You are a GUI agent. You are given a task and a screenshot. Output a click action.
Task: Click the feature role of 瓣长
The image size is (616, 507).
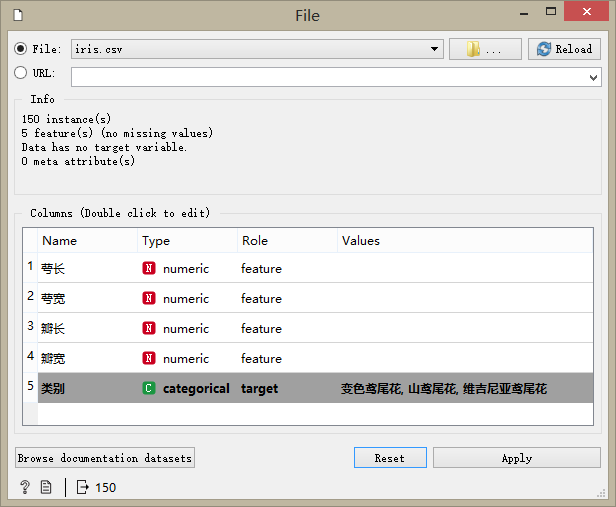point(261,329)
